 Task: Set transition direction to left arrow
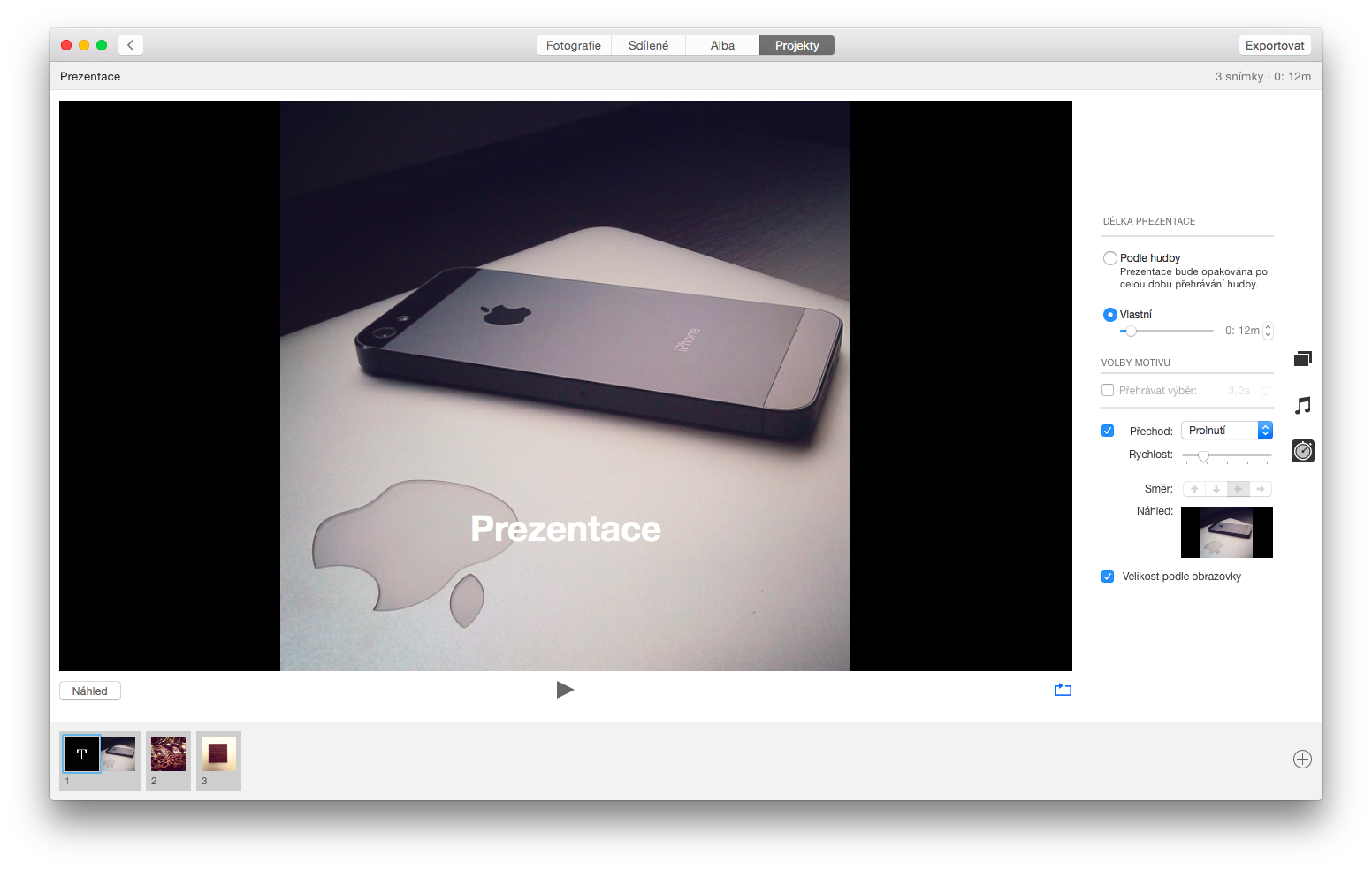tap(1239, 489)
